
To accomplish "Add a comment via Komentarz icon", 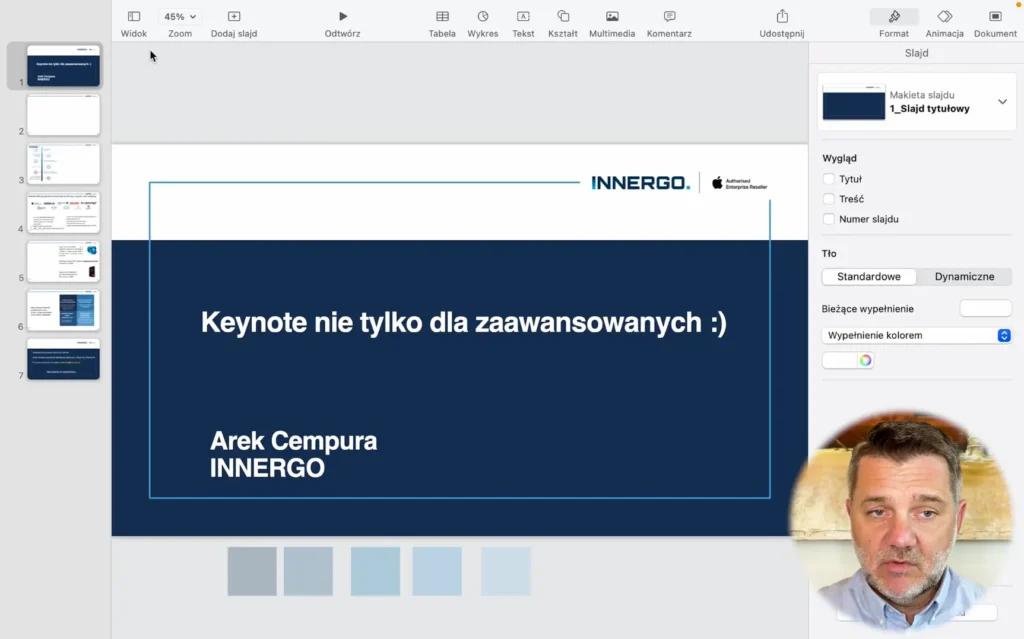I will click(x=669, y=16).
